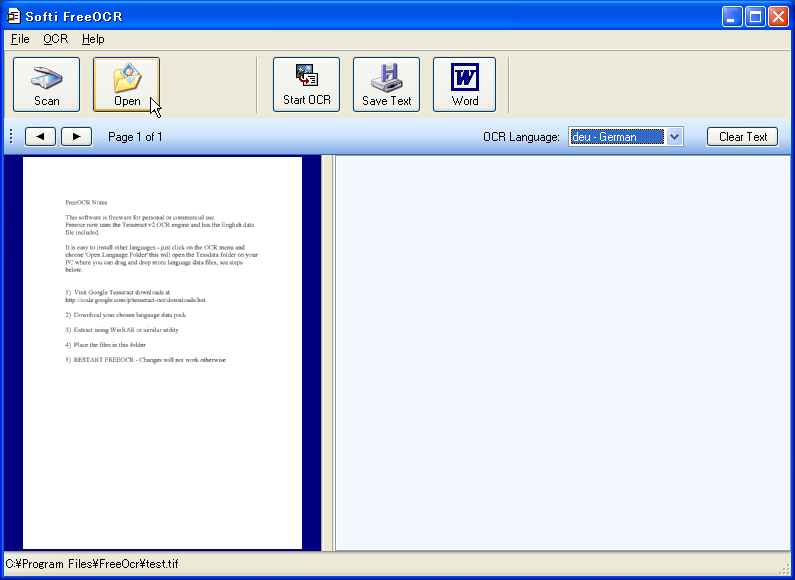Run Start OCR on the page
The width and height of the screenshot is (795, 580).
tap(306, 84)
